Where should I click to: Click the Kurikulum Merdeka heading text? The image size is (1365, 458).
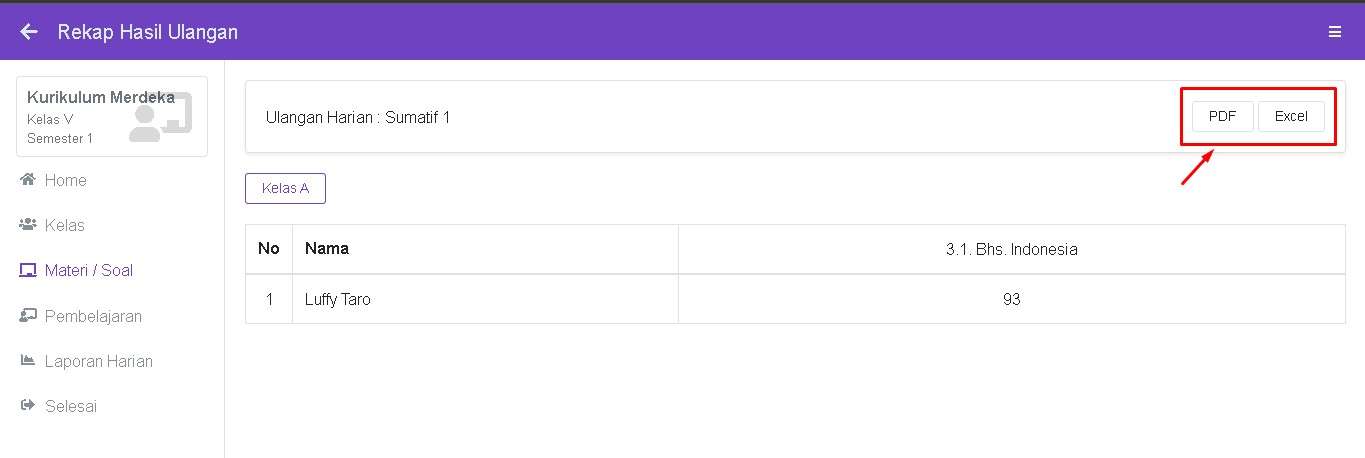click(100, 98)
